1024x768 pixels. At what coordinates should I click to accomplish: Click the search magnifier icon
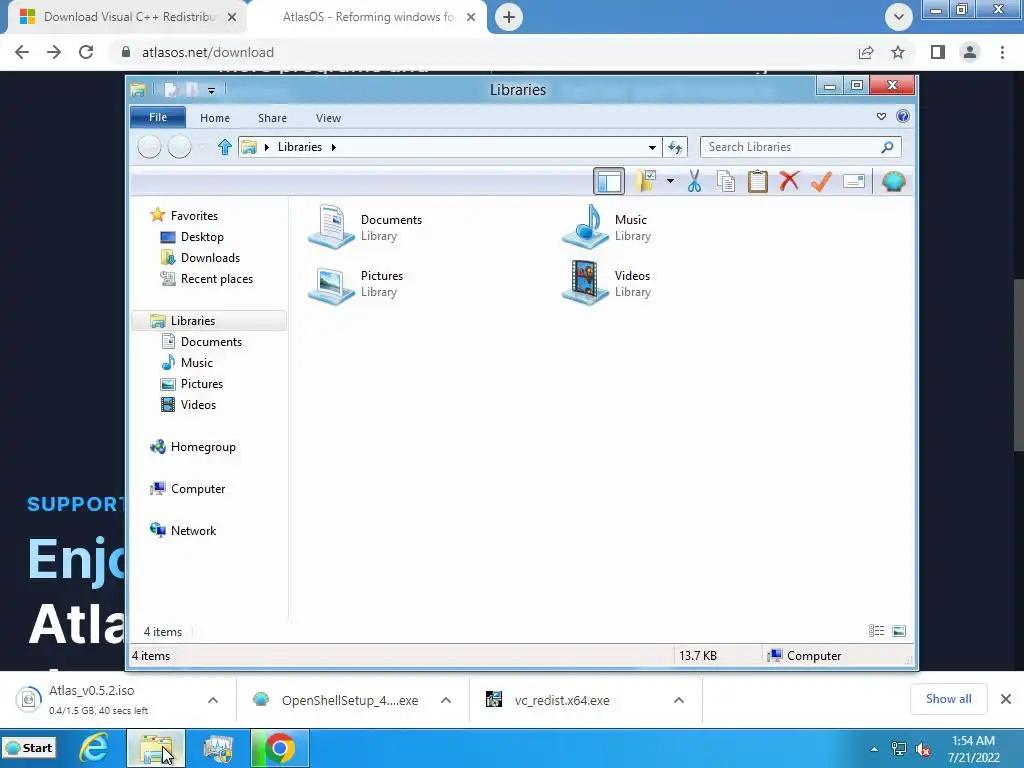(887, 147)
